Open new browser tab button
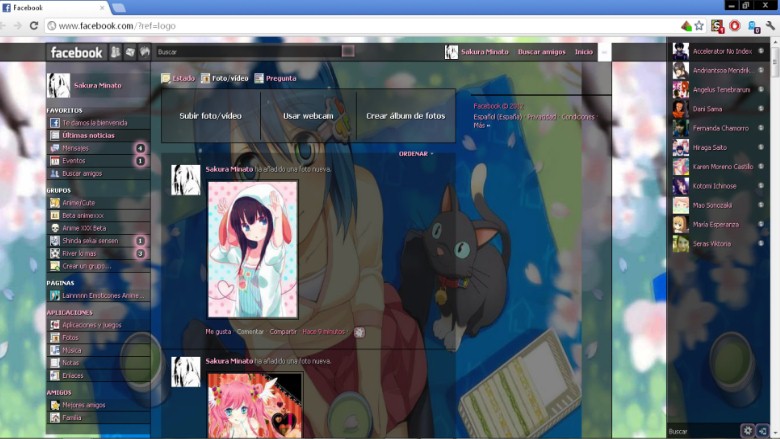Image resolution: width=780 pixels, height=439 pixels. point(118,7)
